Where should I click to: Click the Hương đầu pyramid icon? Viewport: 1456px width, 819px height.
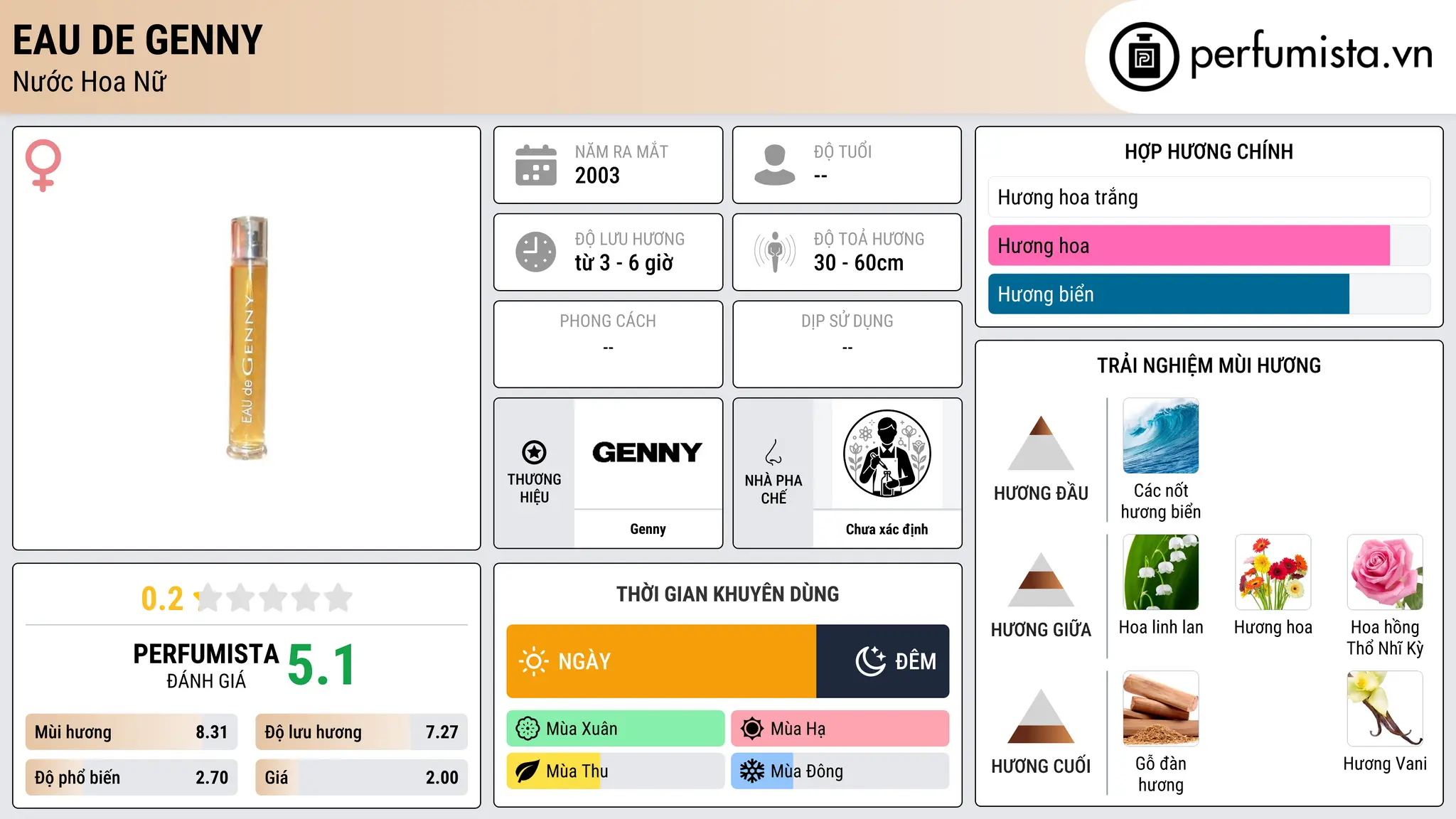point(1041,443)
